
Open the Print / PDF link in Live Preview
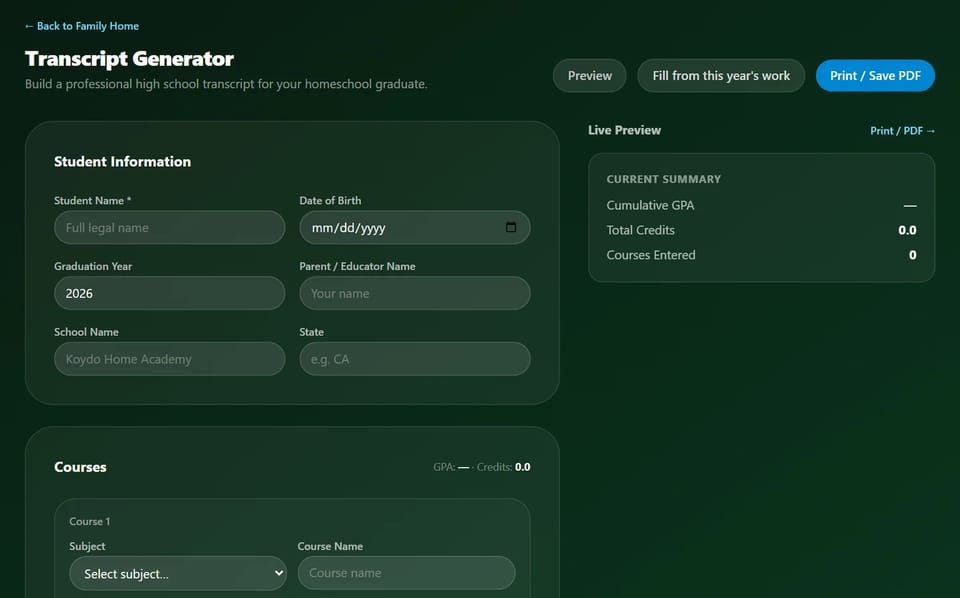pos(902,131)
